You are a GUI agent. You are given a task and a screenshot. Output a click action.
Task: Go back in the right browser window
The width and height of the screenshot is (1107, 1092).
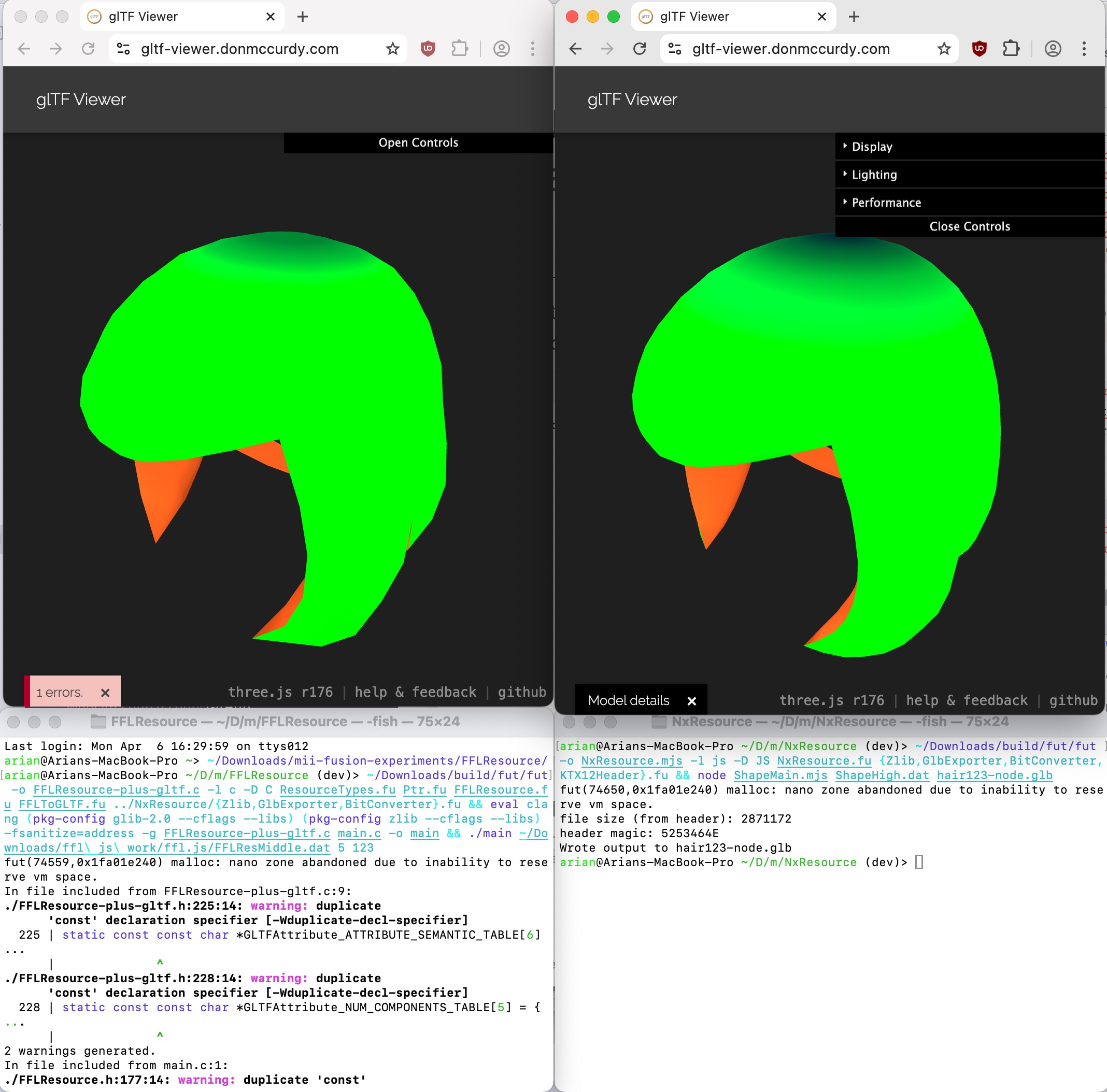(575, 49)
